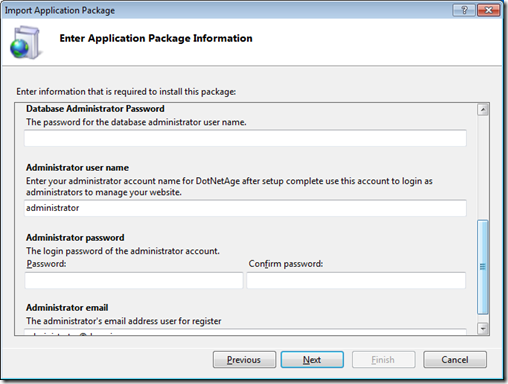Click the 'Administrator user name' heading

point(77,167)
